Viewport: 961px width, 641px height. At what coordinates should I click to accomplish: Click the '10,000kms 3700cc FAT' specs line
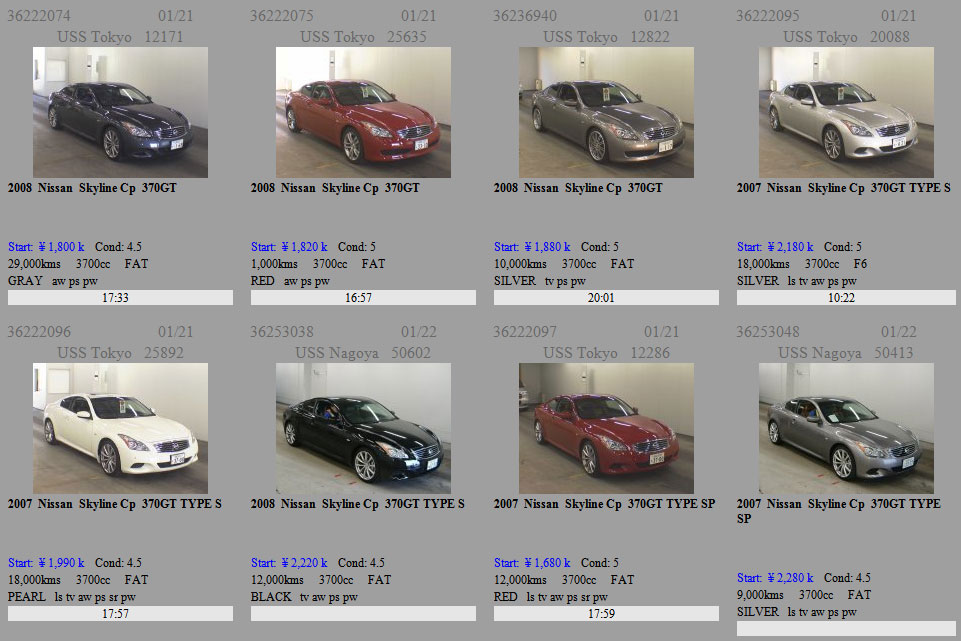[x=564, y=264]
